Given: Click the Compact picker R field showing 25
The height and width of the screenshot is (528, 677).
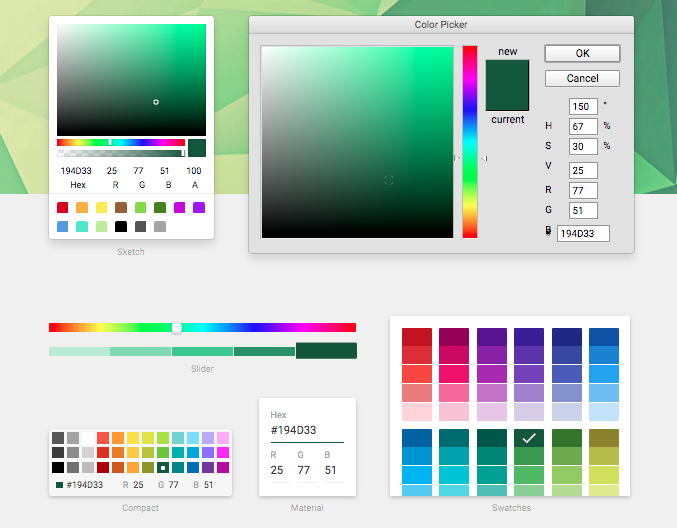Looking at the screenshot, I should (138, 485).
